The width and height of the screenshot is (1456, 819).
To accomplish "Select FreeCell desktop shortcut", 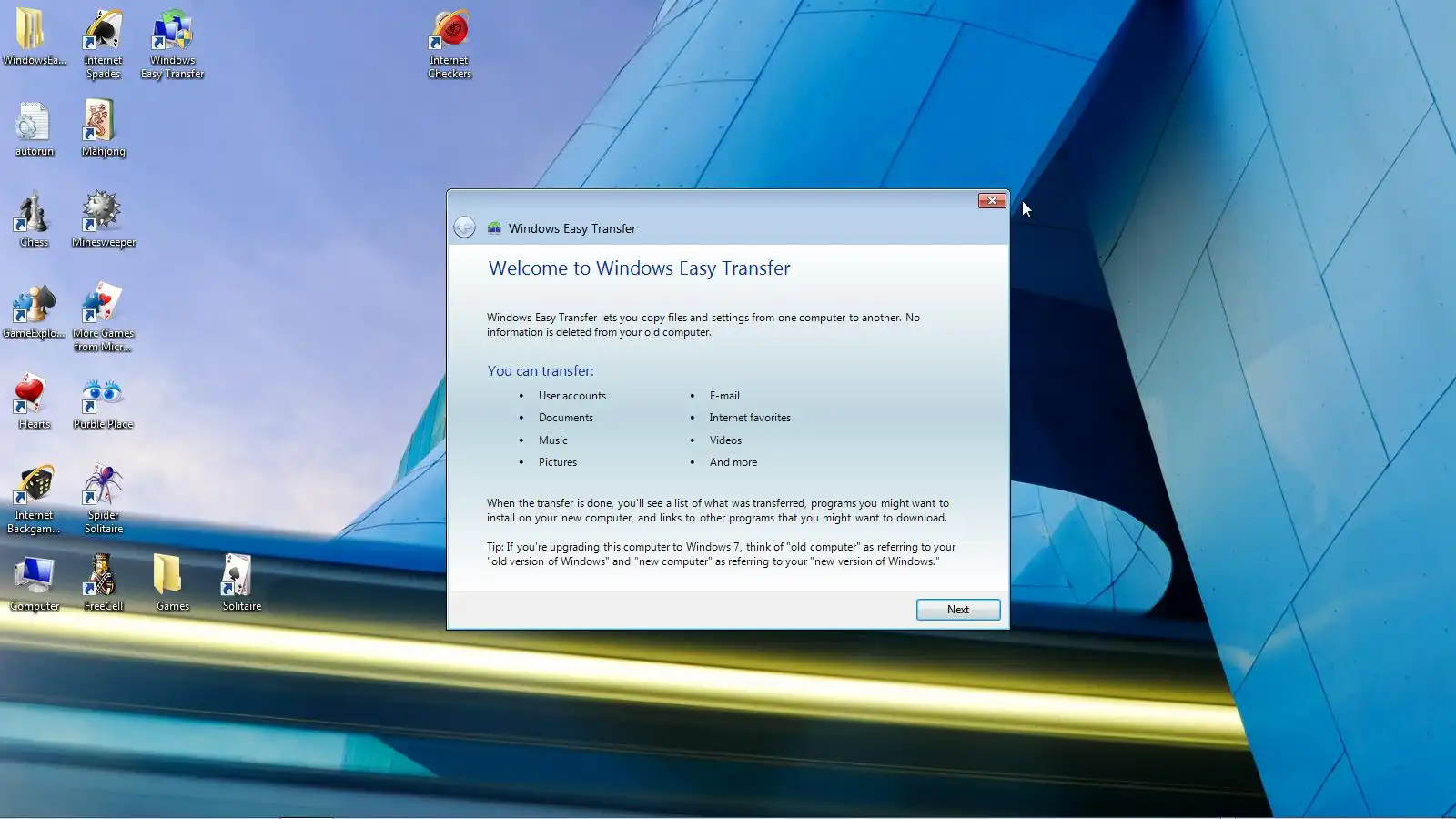I will 103,583.
